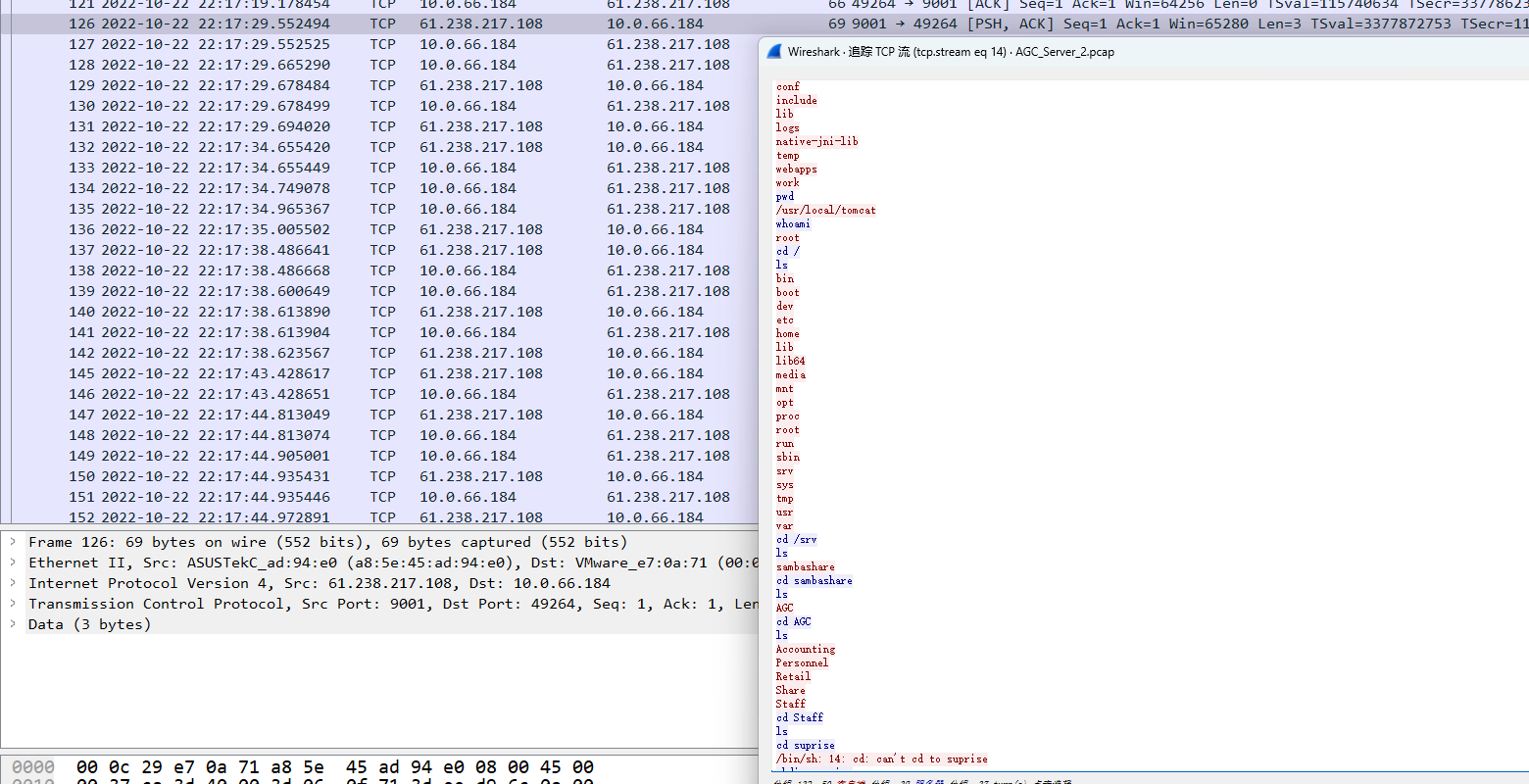
Task: Click the 'home' line in stream
Action: [x=788, y=333]
